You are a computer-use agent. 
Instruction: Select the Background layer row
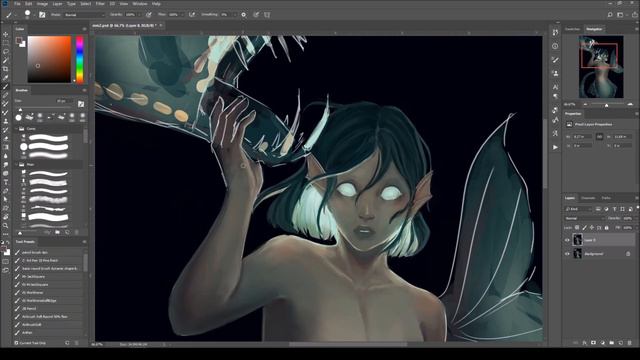(600, 254)
